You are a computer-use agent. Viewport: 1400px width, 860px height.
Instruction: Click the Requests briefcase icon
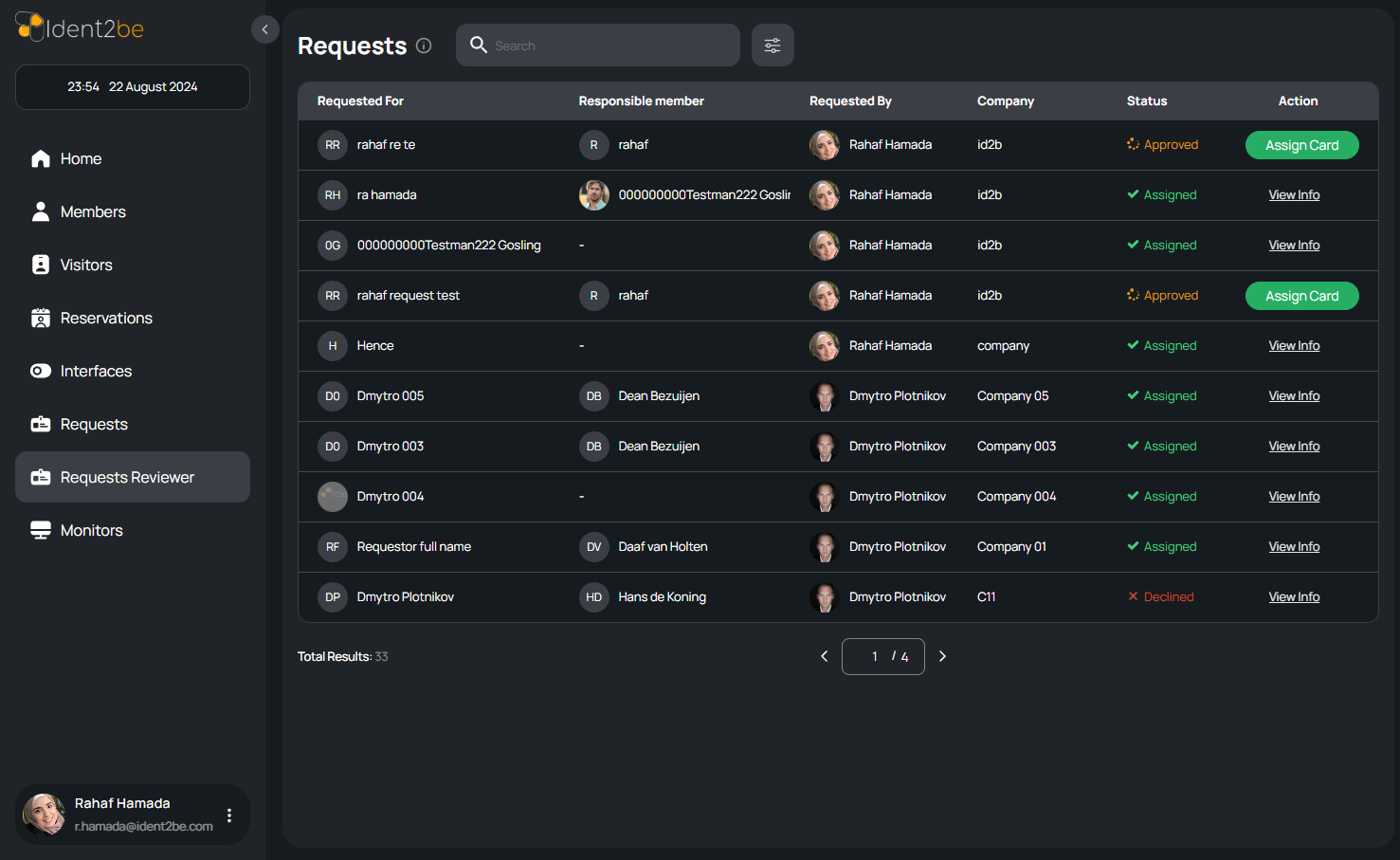click(x=41, y=424)
